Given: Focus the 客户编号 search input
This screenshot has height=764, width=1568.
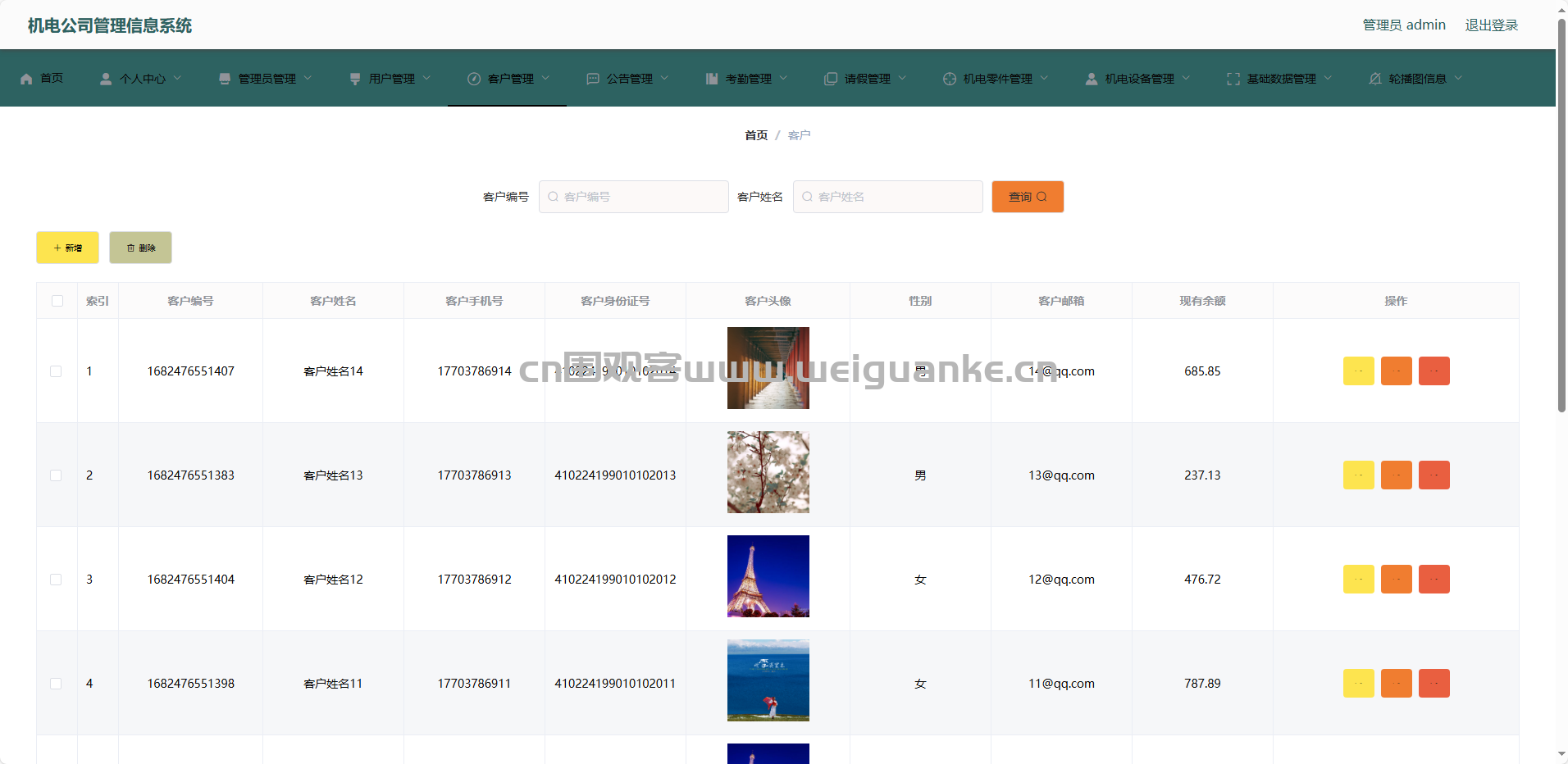Looking at the screenshot, I should pyautogui.click(x=633, y=197).
